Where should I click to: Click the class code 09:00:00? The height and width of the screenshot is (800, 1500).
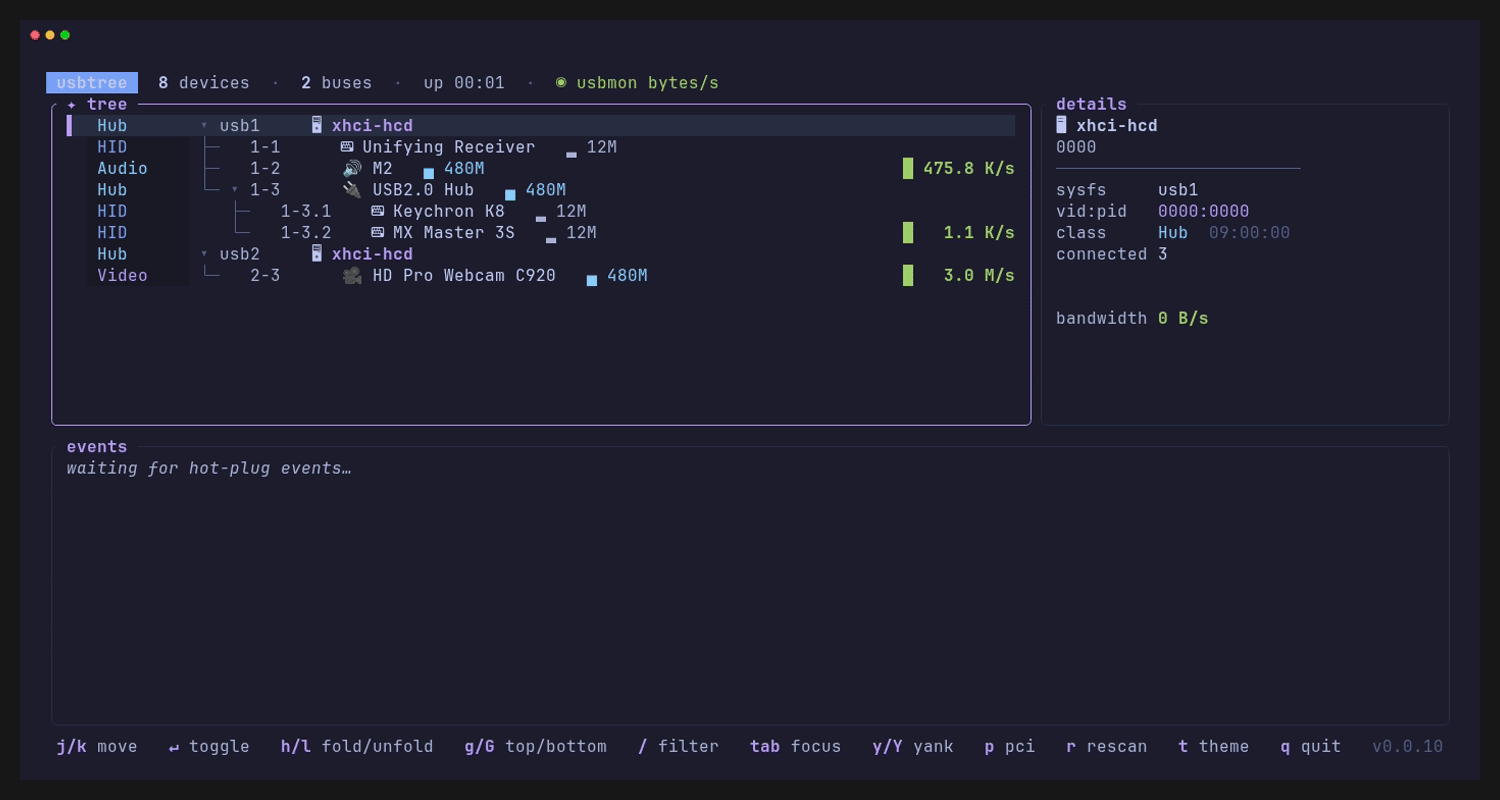(x=1250, y=233)
